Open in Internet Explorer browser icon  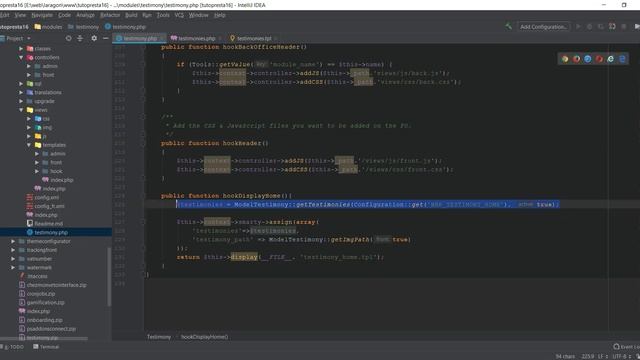pos(611,59)
